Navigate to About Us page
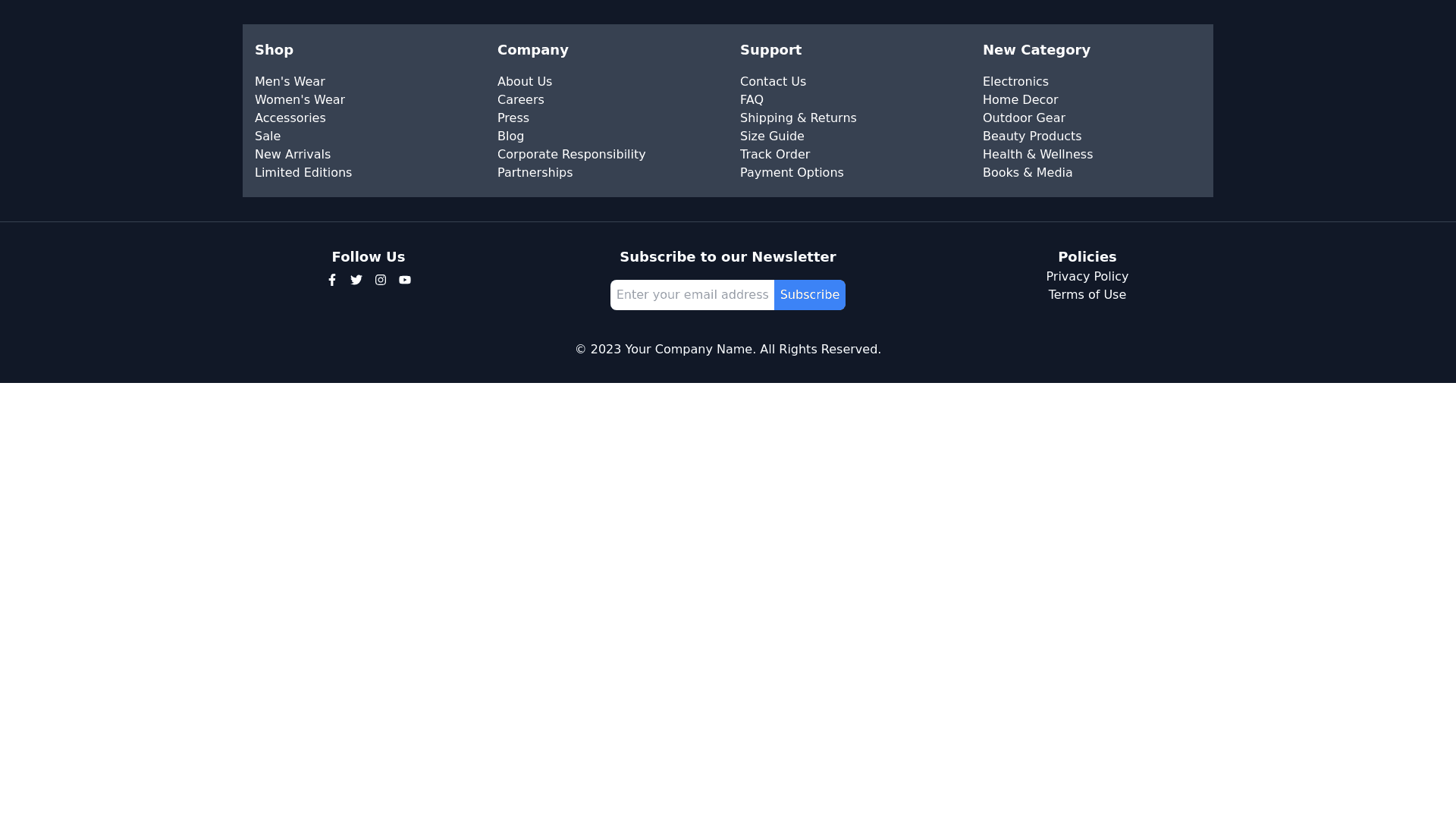This screenshot has width=1456, height=819. point(525,82)
